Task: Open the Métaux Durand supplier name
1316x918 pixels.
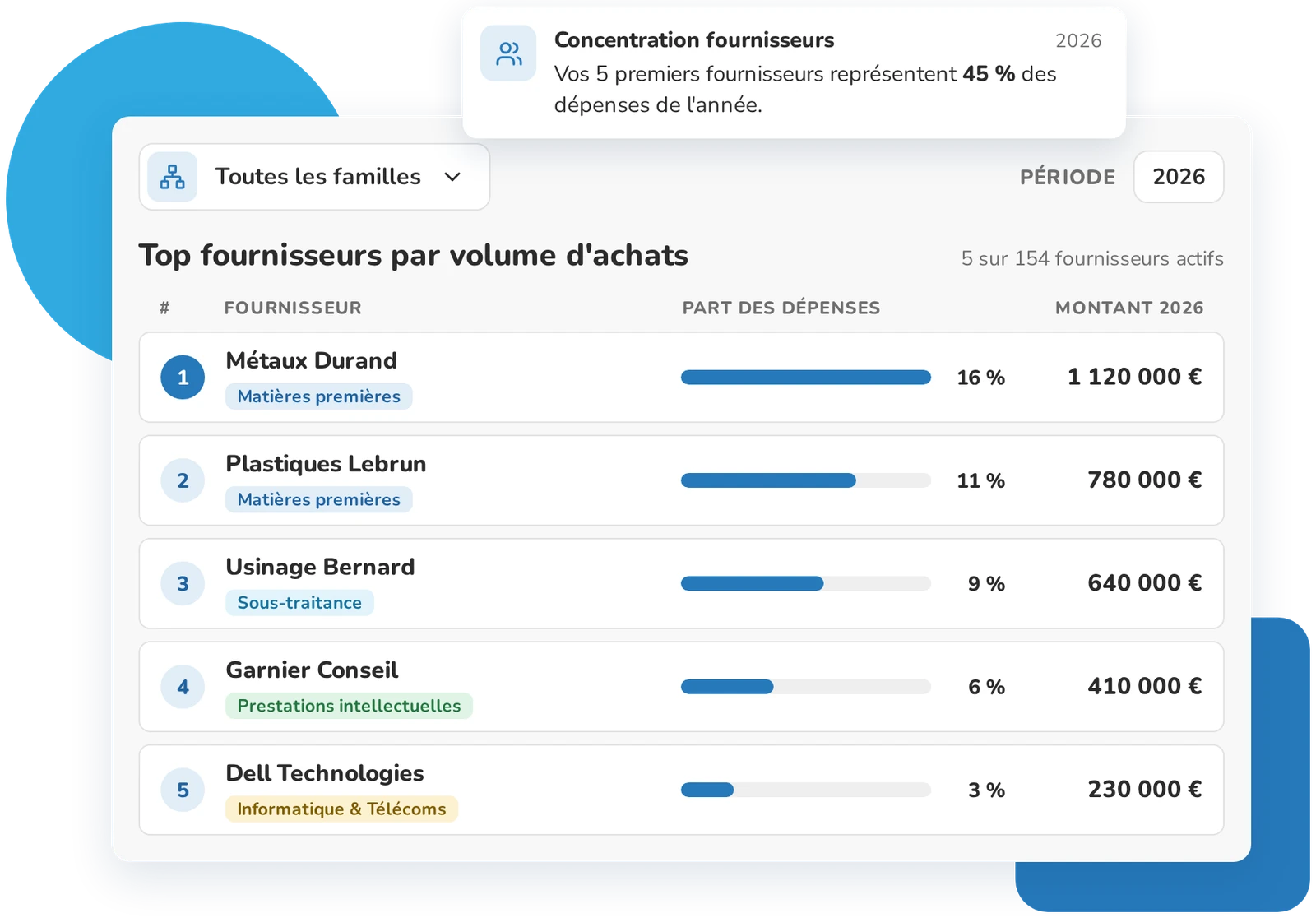Action: (x=311, y=360)
